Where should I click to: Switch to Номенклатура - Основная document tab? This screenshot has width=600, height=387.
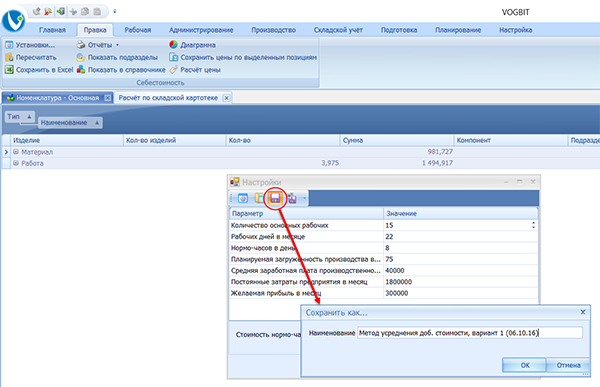pyautogui.click(x=57, y=98)
